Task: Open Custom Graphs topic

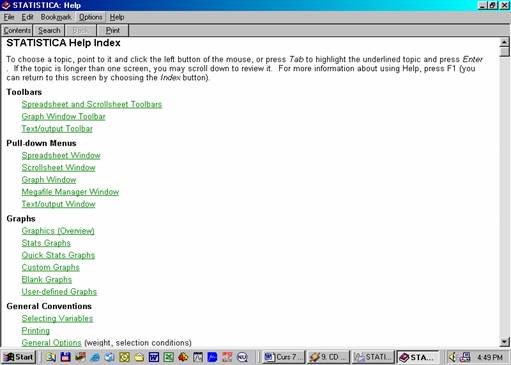Action: coord(51,267)
